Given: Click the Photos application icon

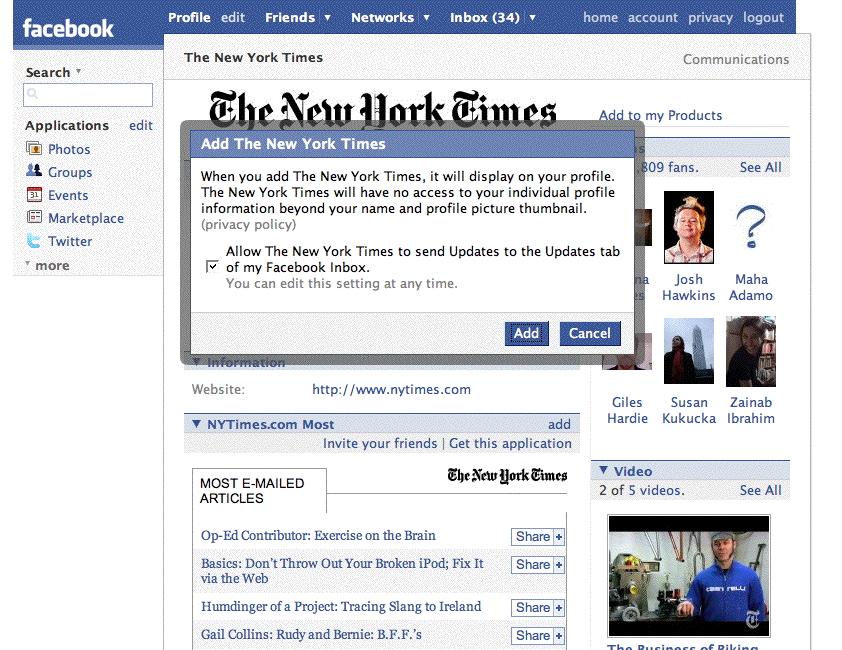Looking at the screenshot, I should (34, 149).
